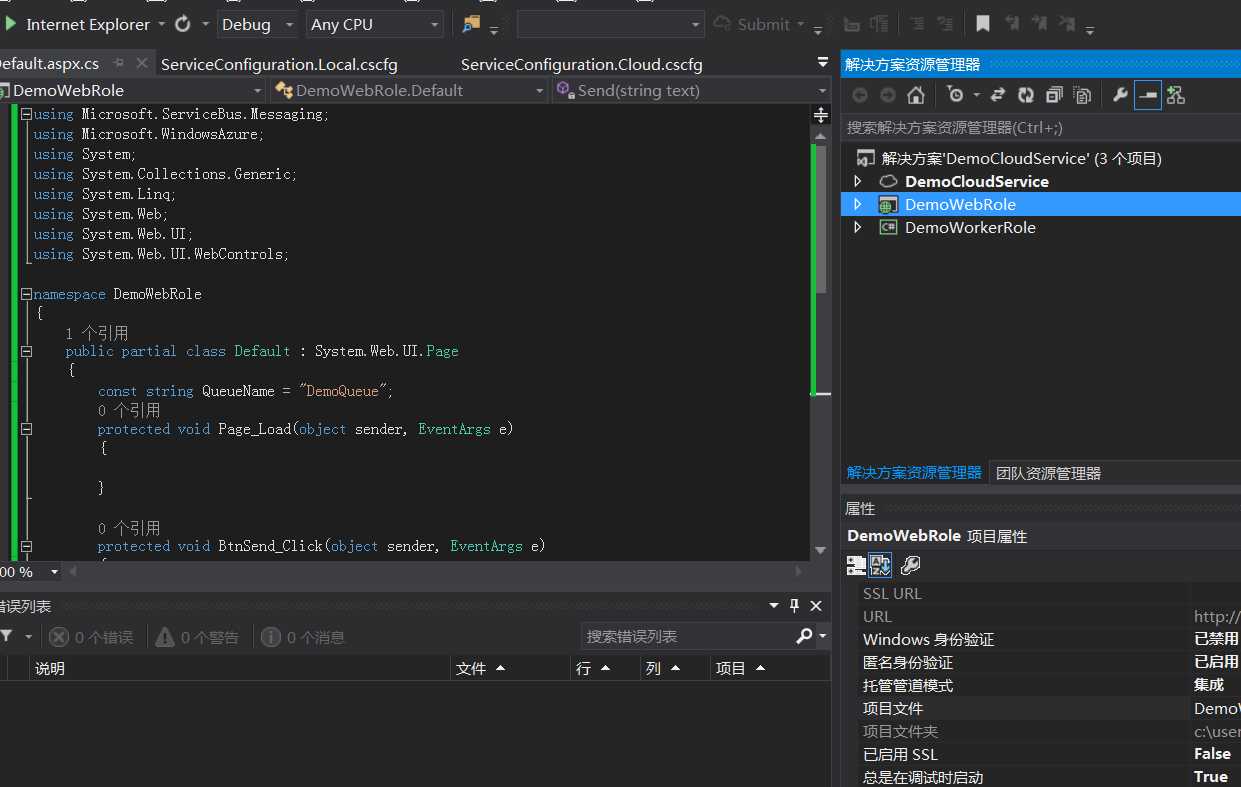The width and height of the screenshot is (1241, 787).
Task: Toggle the 0 messages filter button
Action: [x=303, y=637]
